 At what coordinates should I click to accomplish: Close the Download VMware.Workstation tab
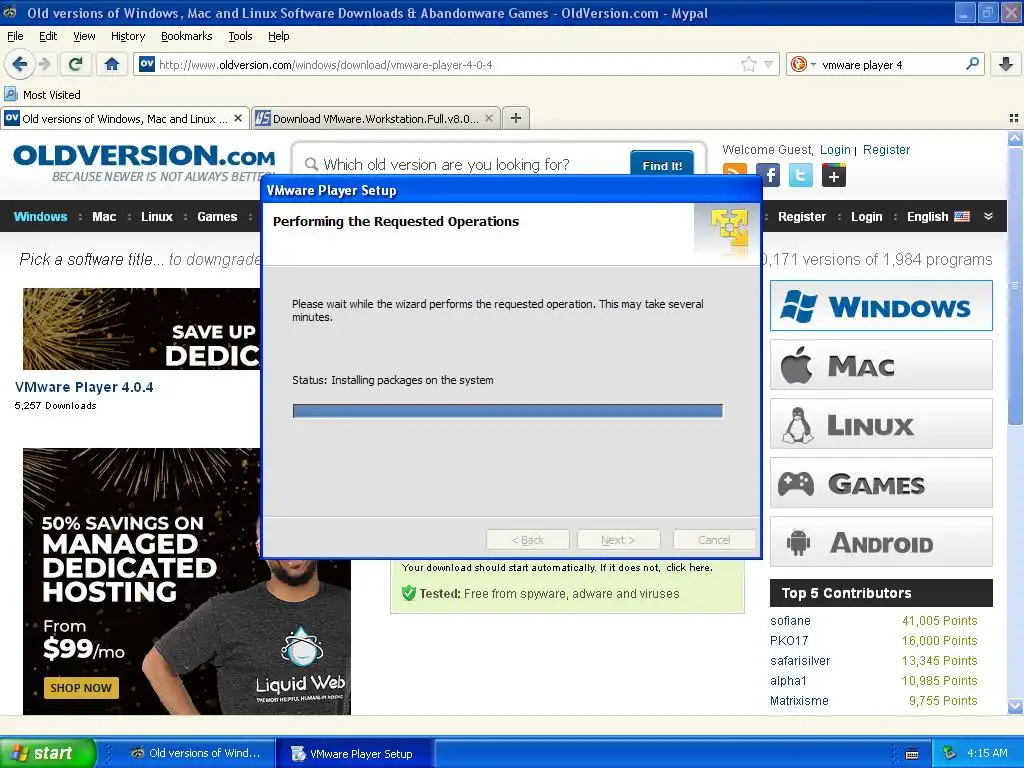pyautogui.click(x=488, y=118)
